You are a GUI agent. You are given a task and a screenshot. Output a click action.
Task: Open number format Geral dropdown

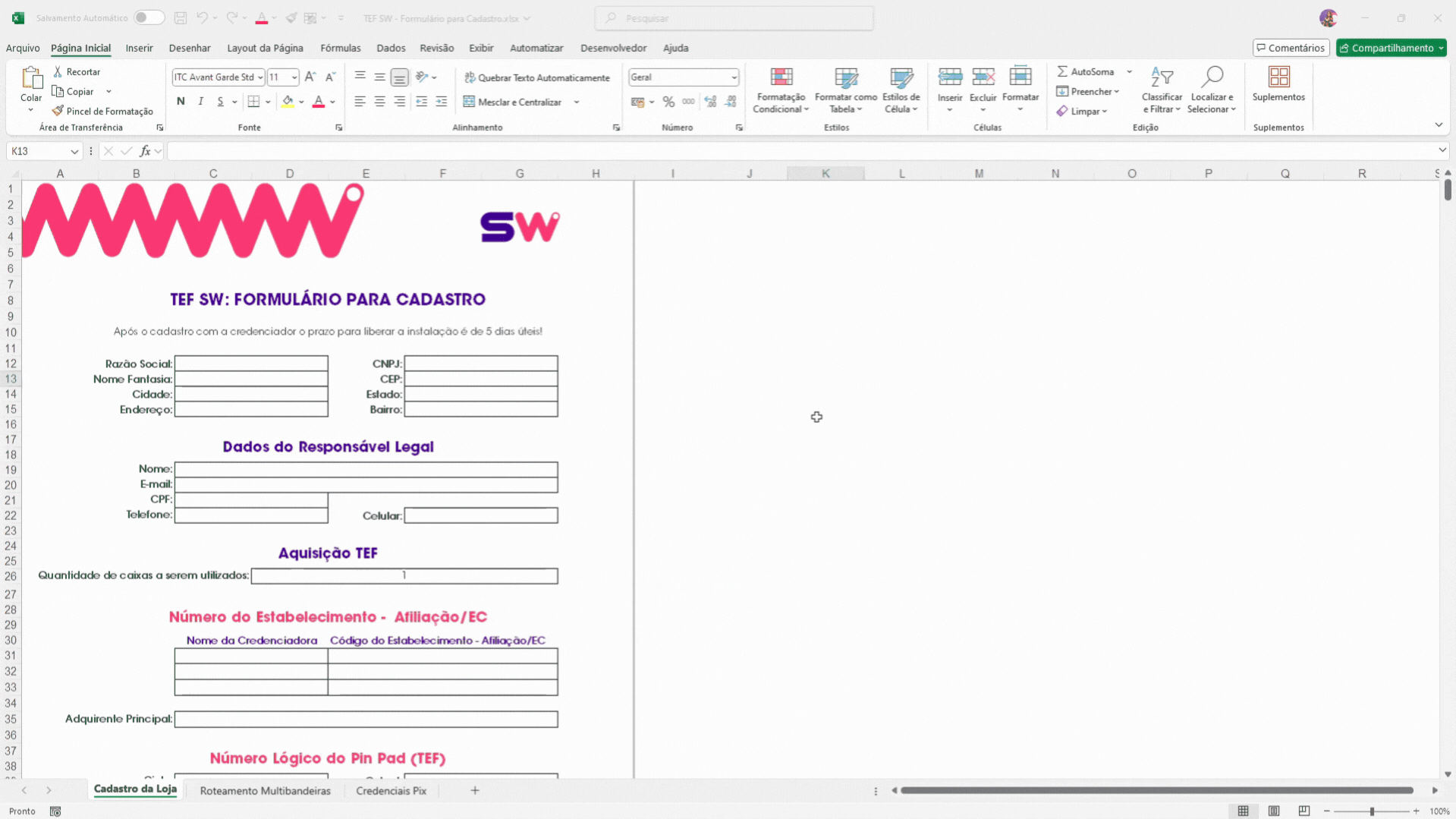(734, 77)
